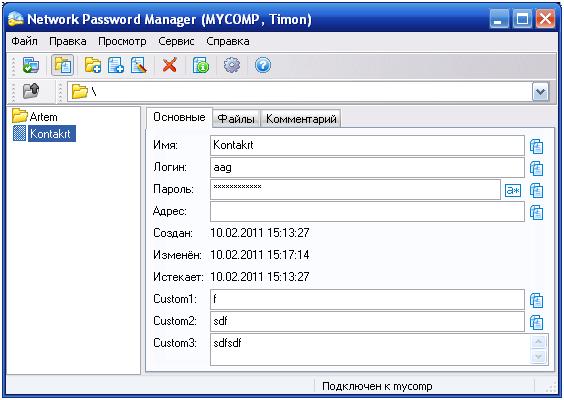
Task: Click the Создан date 10.02.2011 15:13:27
Action: click(260, 233)
